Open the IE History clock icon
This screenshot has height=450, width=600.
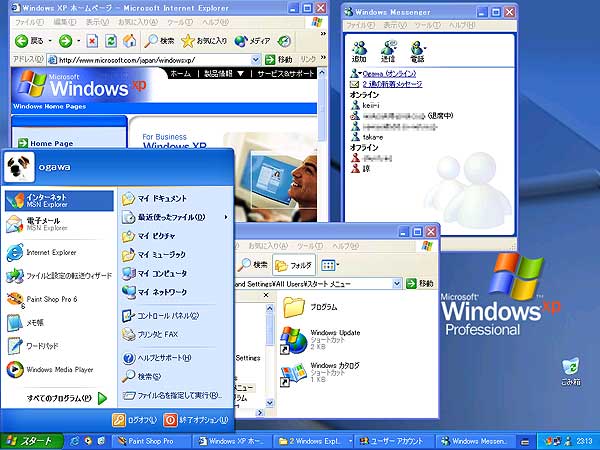click(284, 41)
